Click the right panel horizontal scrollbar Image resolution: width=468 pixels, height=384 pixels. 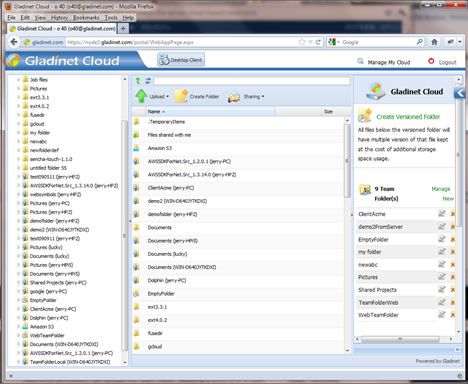400,339
